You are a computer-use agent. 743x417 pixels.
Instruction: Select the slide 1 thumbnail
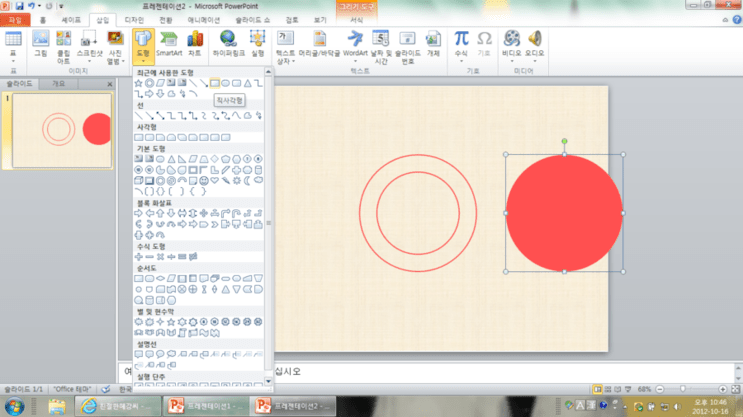62,130
